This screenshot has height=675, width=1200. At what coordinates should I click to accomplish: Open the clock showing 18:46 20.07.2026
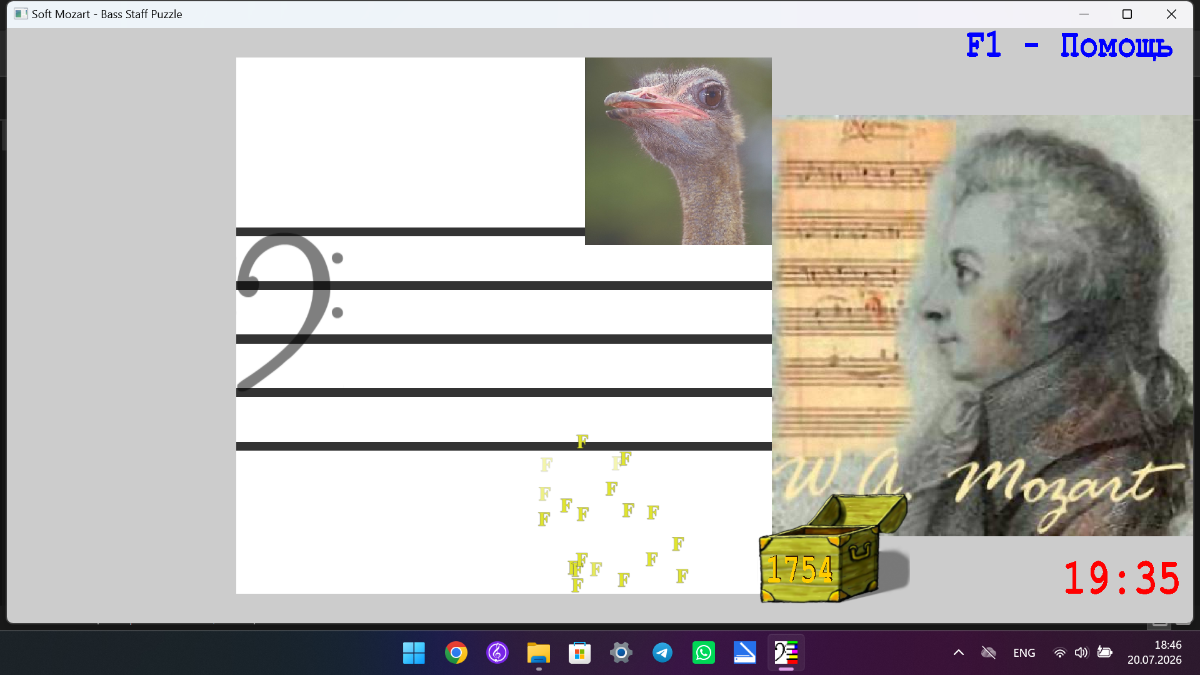pyautogui.click(x=1154, y=653)
